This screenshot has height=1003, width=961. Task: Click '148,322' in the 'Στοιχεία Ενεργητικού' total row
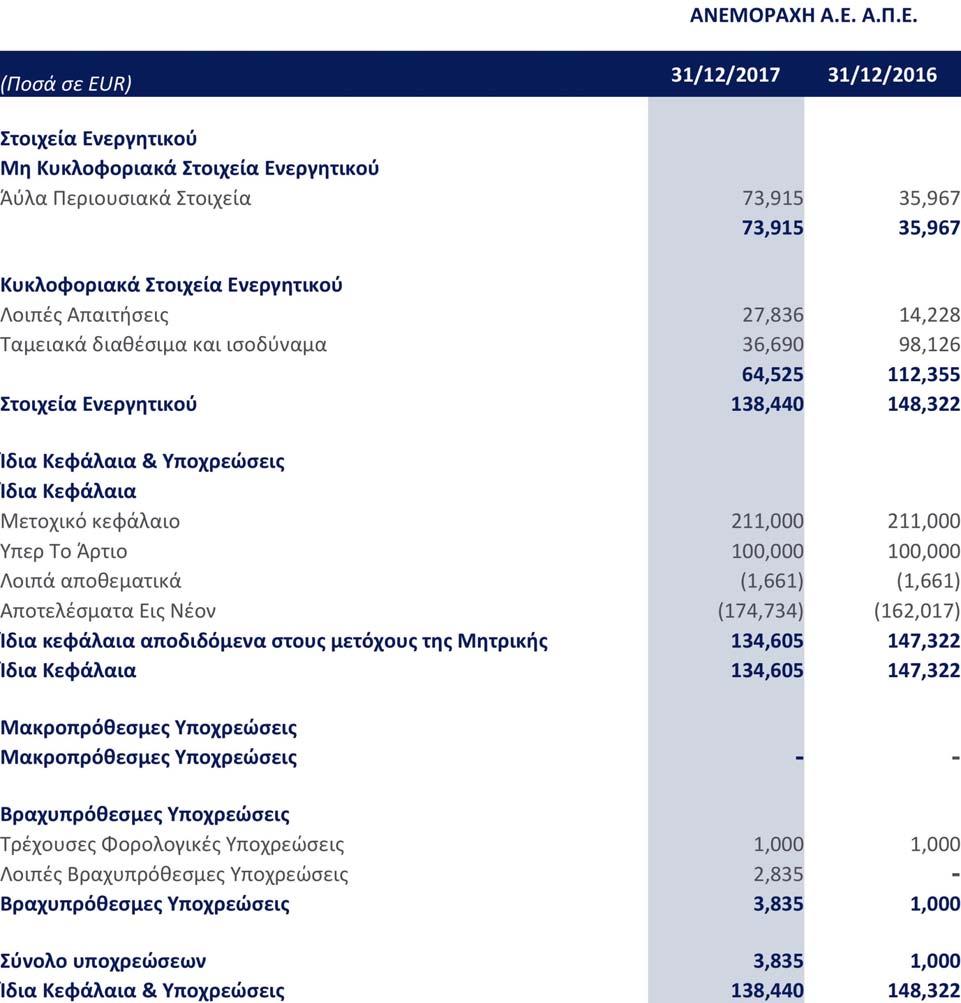(924, 404)
